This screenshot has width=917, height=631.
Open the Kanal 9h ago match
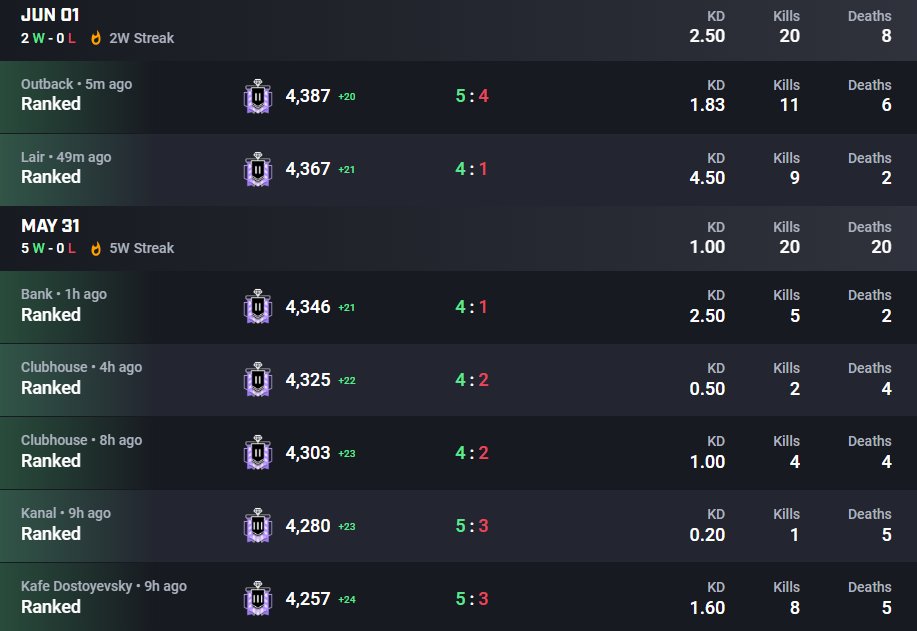coord(458,526)
